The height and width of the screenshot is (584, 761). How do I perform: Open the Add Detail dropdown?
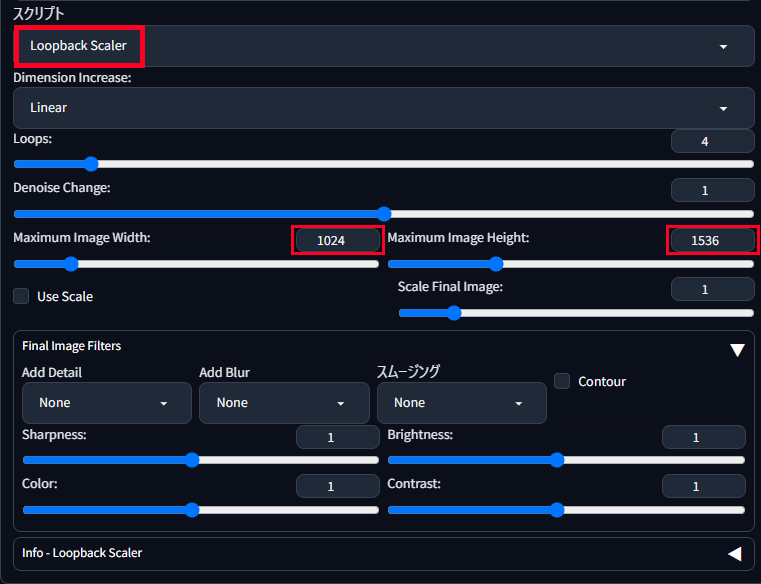click(x=107, y=403)
